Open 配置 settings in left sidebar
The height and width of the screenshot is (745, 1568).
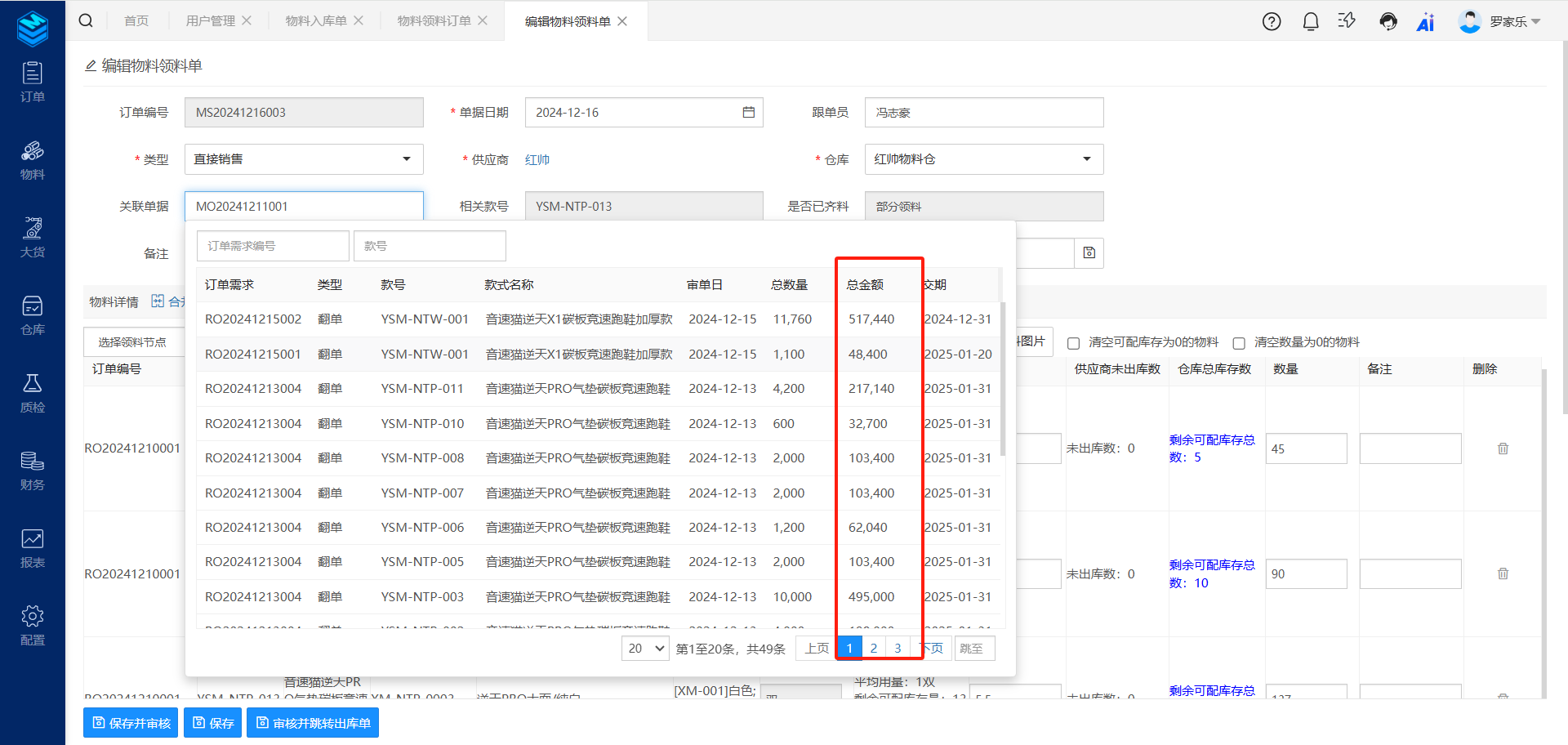tap(33, 626)
